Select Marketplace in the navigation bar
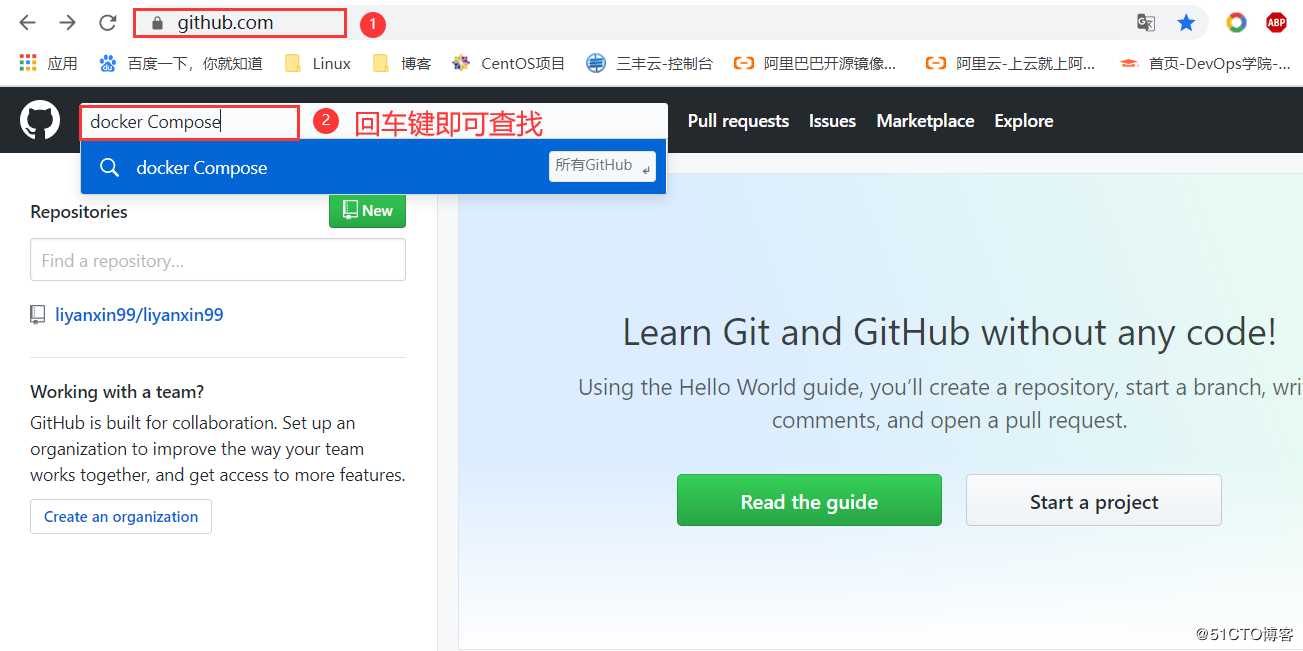 click(x=924, y=120)
